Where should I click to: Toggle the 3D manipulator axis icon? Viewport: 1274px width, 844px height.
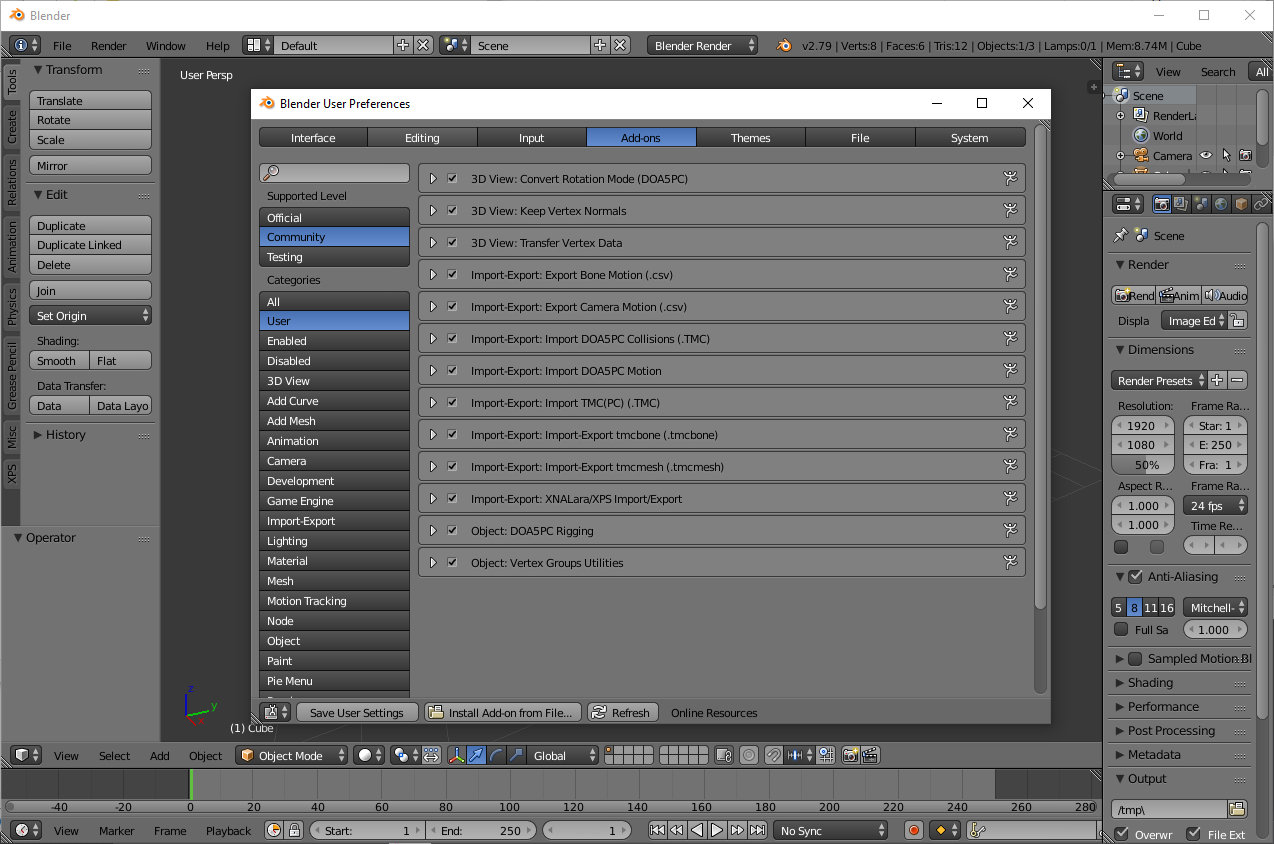tap(457, 755)
